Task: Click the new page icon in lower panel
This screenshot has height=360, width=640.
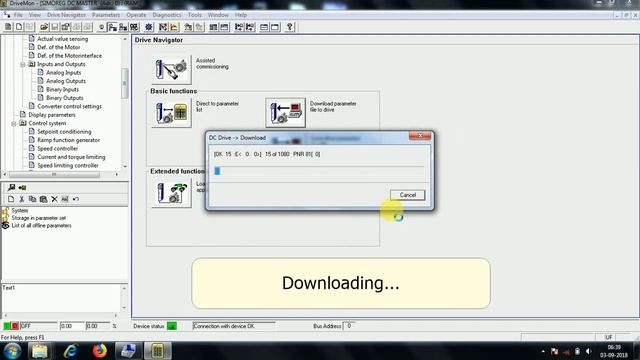Action: [11, 199]
